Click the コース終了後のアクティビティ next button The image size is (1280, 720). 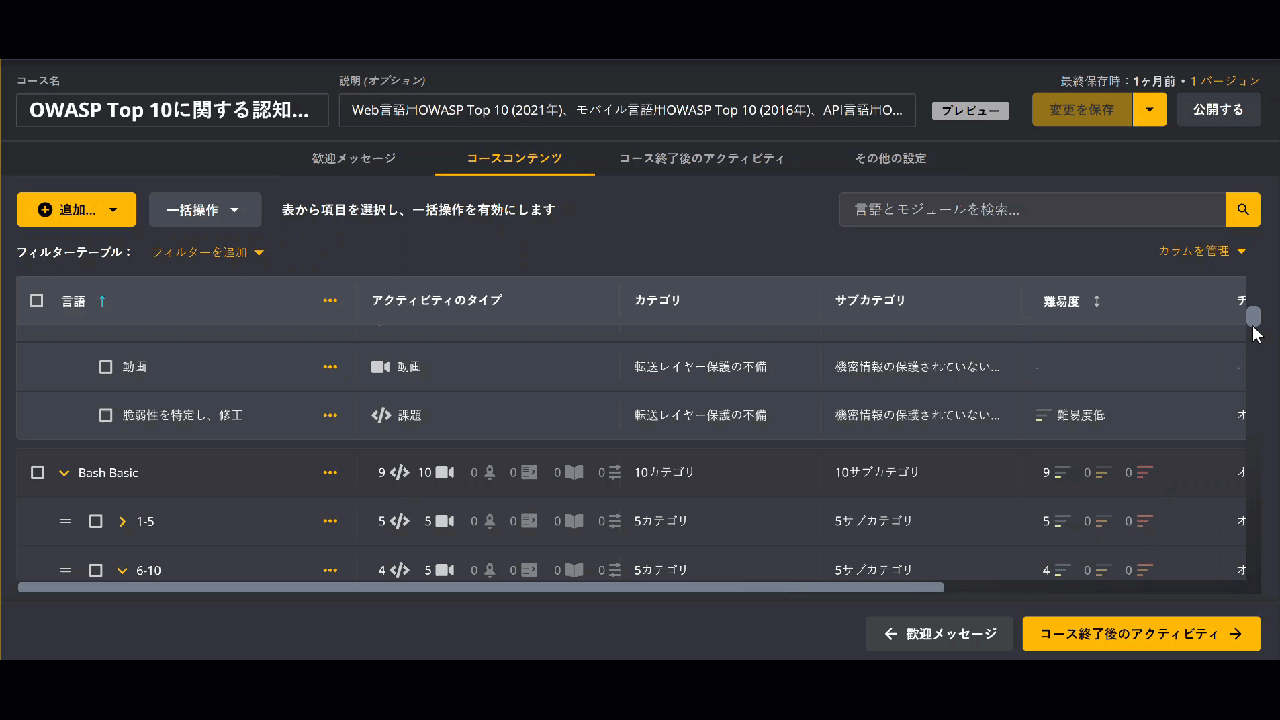tap(1141, 634)
